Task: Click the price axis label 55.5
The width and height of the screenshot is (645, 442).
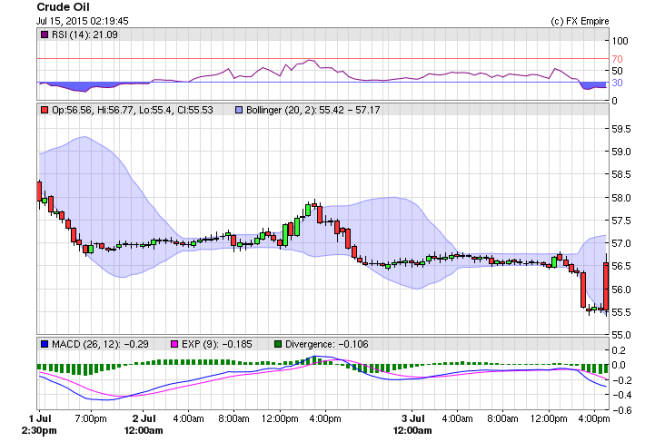Action: pos(621,312)
